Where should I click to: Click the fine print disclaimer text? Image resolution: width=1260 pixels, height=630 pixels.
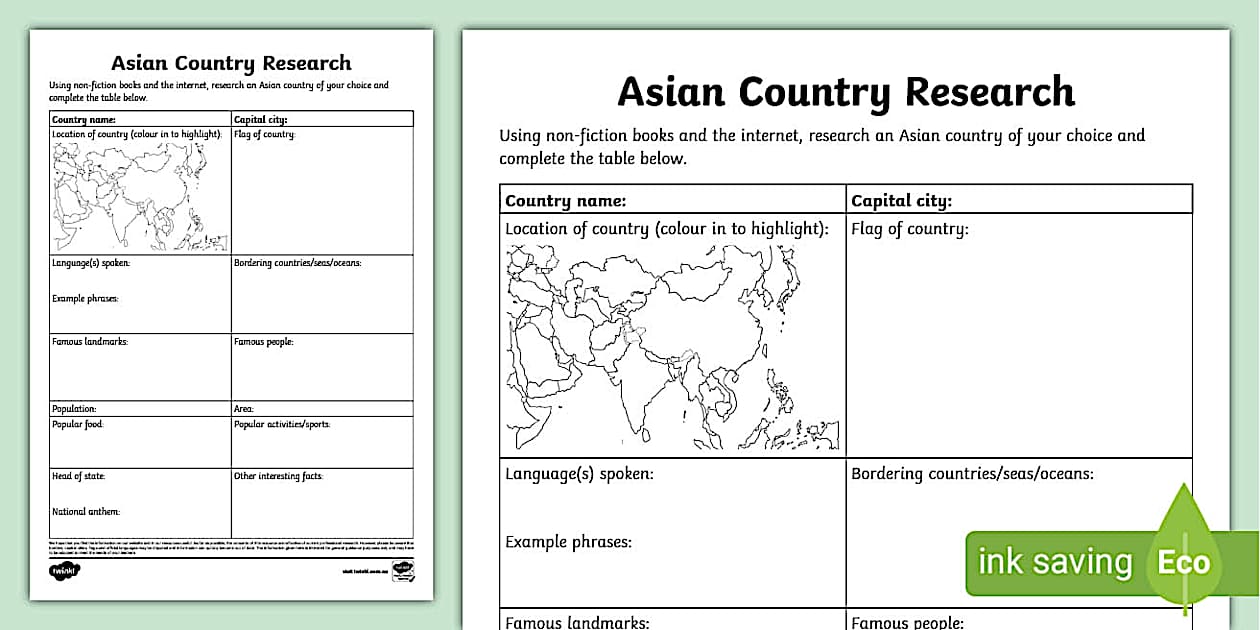[230, 546]
